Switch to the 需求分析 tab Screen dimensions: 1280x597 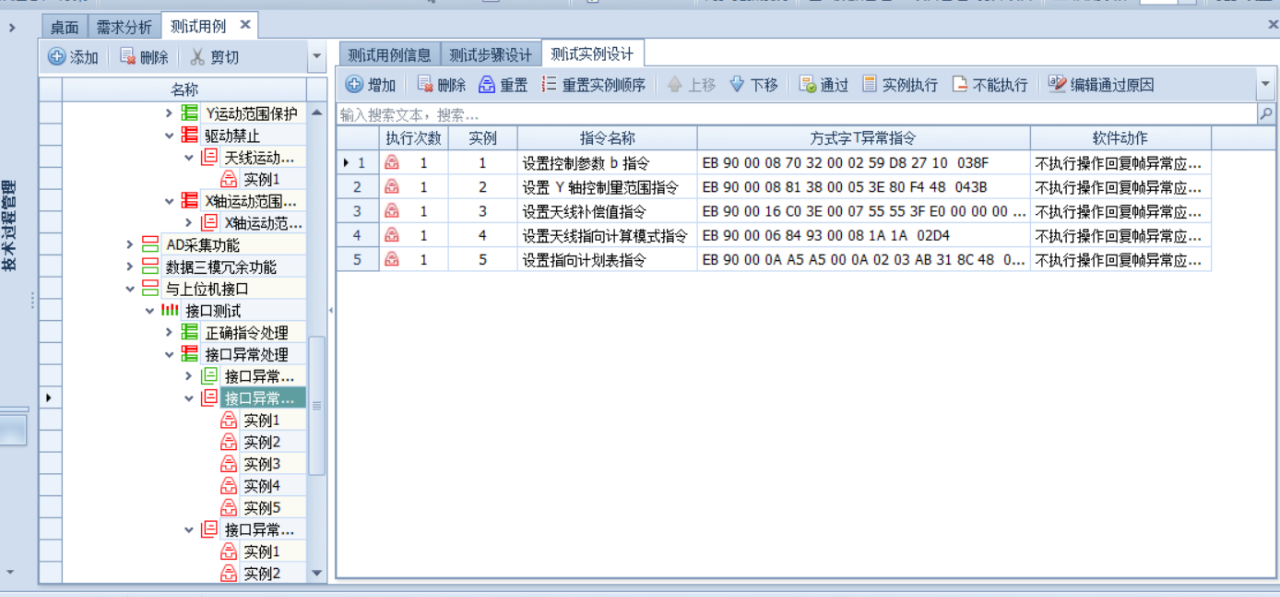pyautogui.click(x=124, y=26)
